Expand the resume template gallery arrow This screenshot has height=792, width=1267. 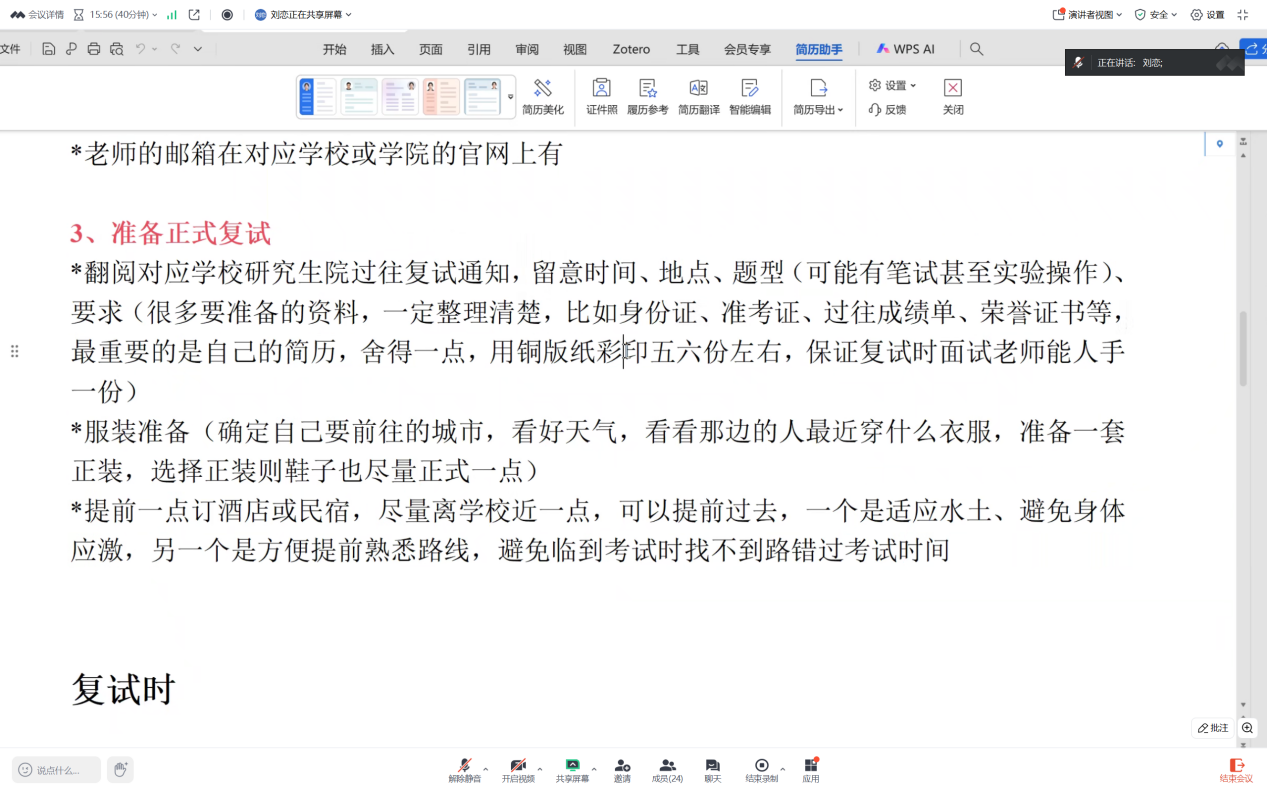point(511,97)
